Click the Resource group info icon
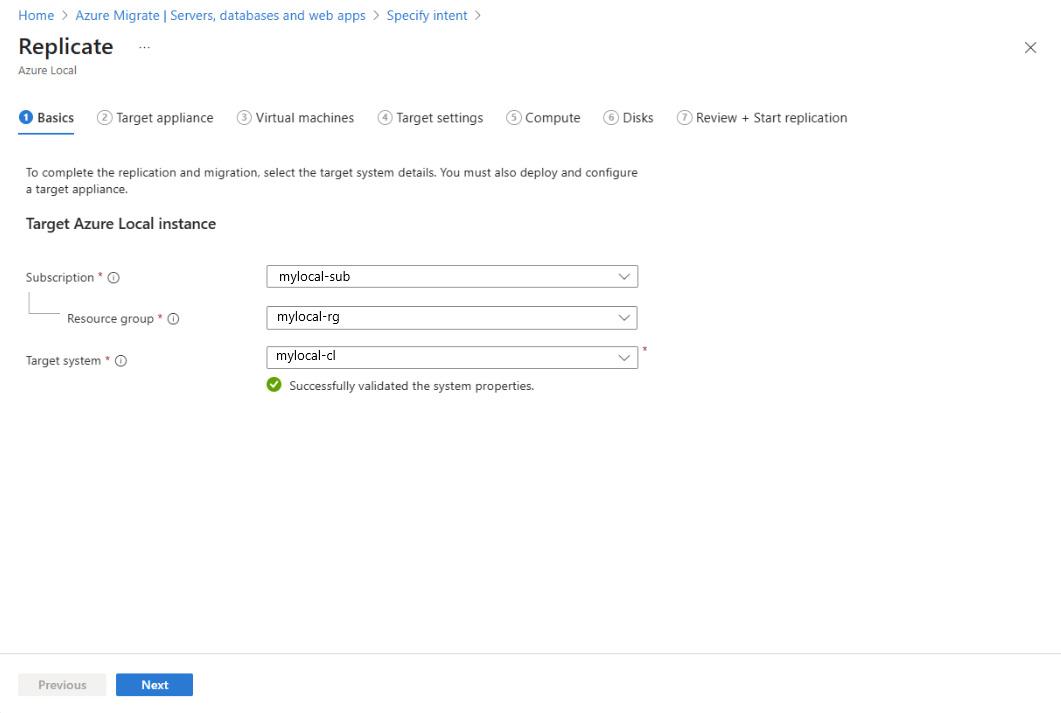This screenshot has width=1061, height=713. [174, 318]
